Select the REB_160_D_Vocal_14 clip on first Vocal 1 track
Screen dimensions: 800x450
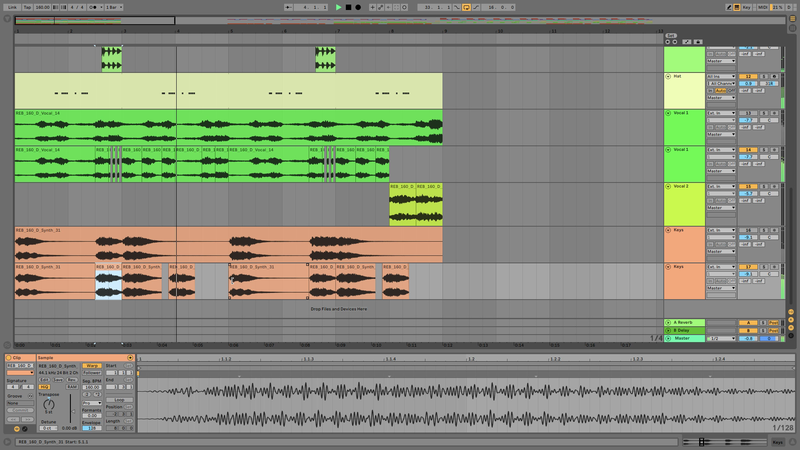click(x=228, y=128)
